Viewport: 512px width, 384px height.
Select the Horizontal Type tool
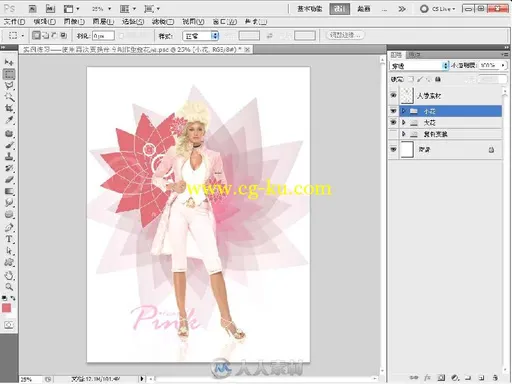9,239
